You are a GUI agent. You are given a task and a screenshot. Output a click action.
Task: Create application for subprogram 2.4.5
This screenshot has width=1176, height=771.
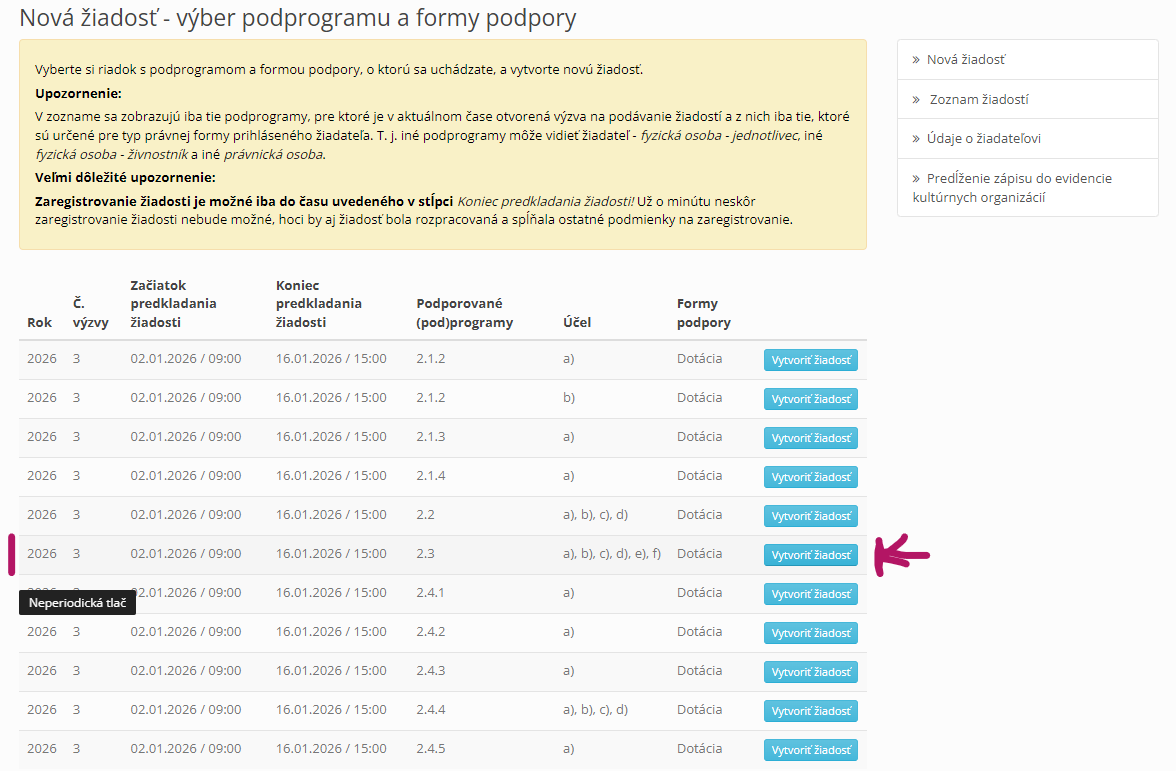(x=810, y=750)
